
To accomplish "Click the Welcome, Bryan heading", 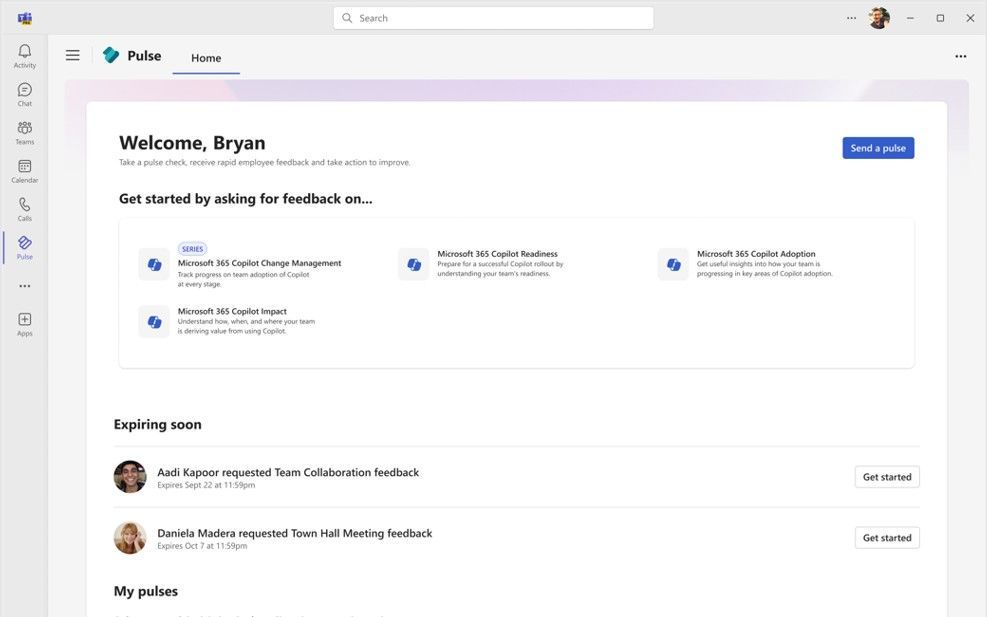I will coord(192,143).
